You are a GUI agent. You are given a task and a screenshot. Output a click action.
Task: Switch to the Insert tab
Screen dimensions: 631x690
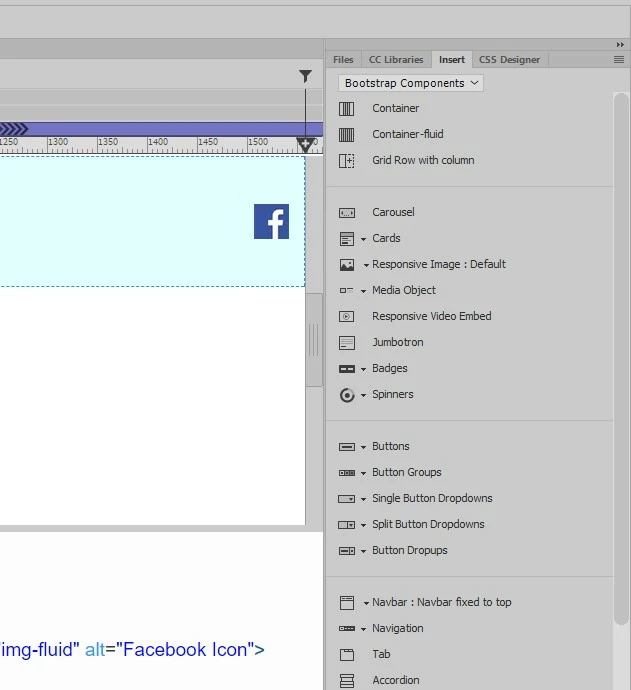[x=452, y=59]
